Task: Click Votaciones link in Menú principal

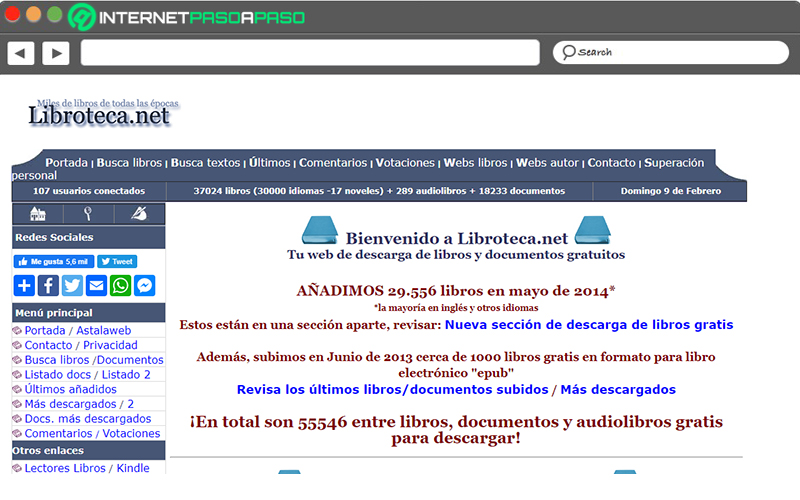Action: 131,434
